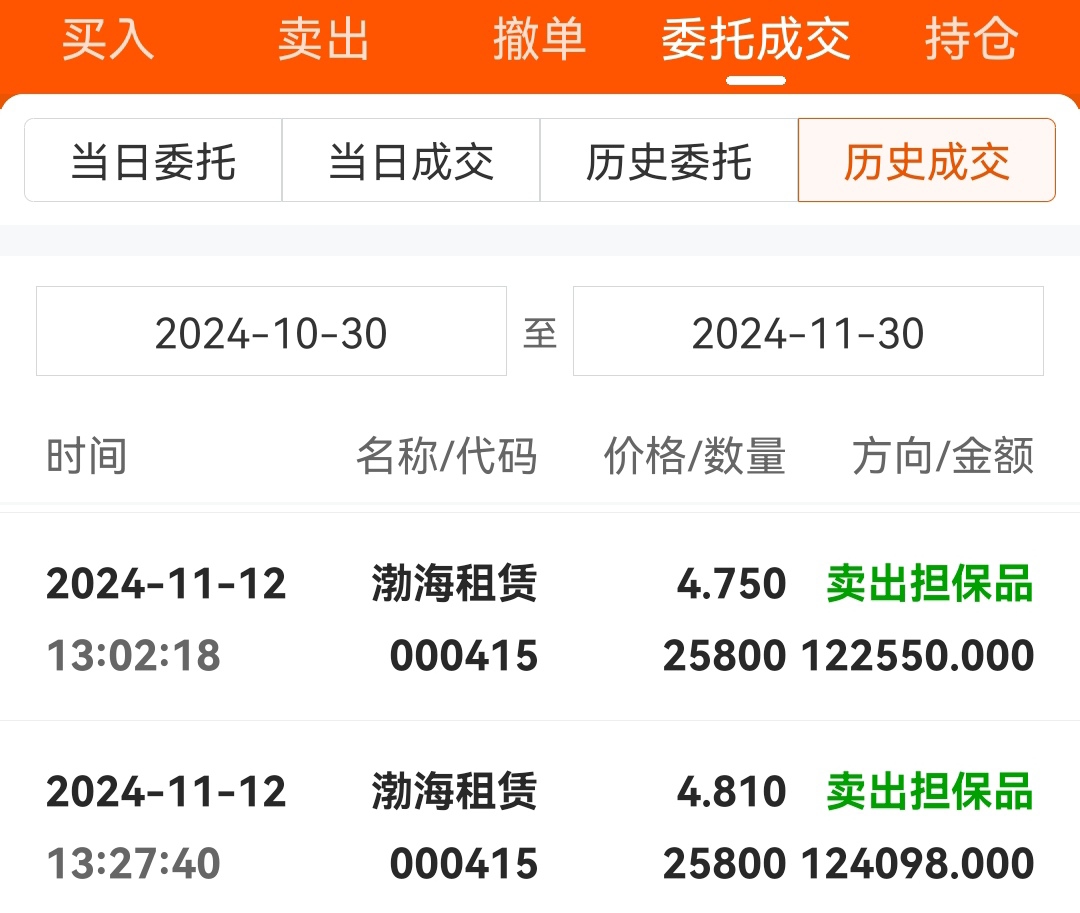Open the 卖出 tab

point(324,39)
